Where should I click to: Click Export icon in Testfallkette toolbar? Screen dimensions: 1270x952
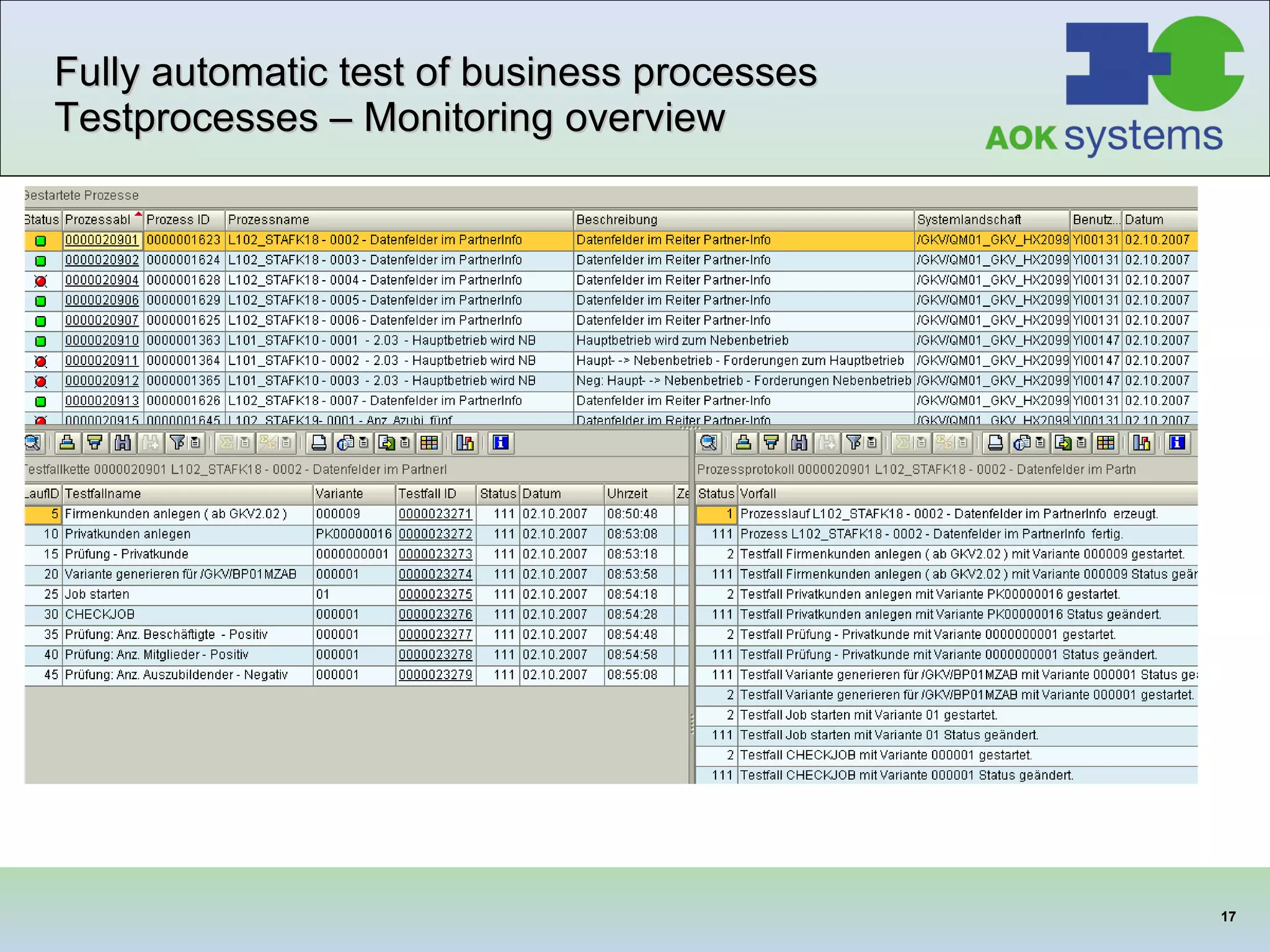[387, 443]
